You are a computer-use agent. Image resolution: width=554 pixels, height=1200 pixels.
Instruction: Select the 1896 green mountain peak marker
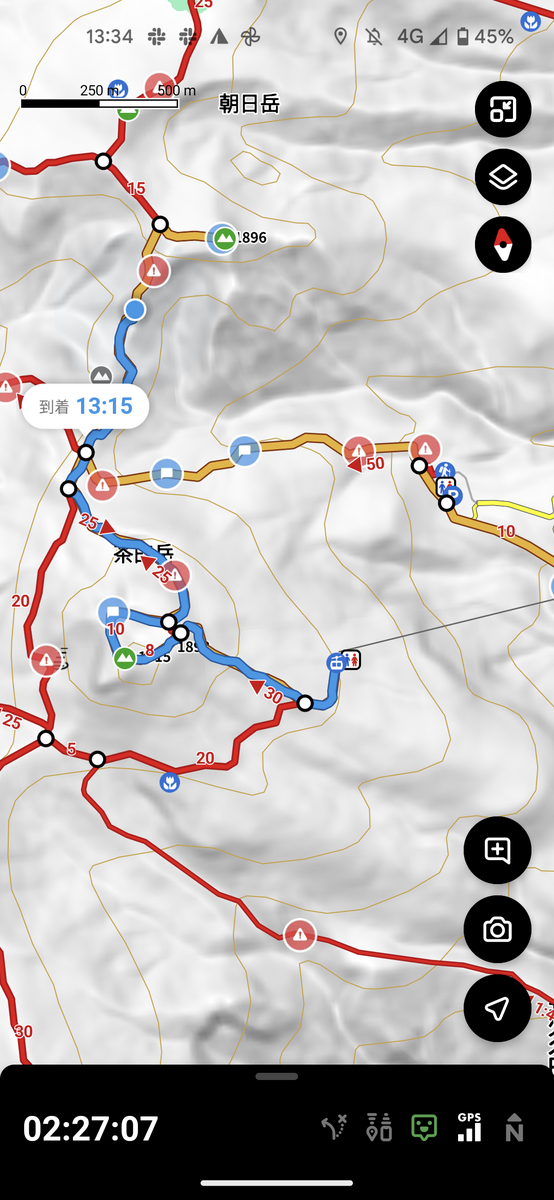click(x=222, y=238)
